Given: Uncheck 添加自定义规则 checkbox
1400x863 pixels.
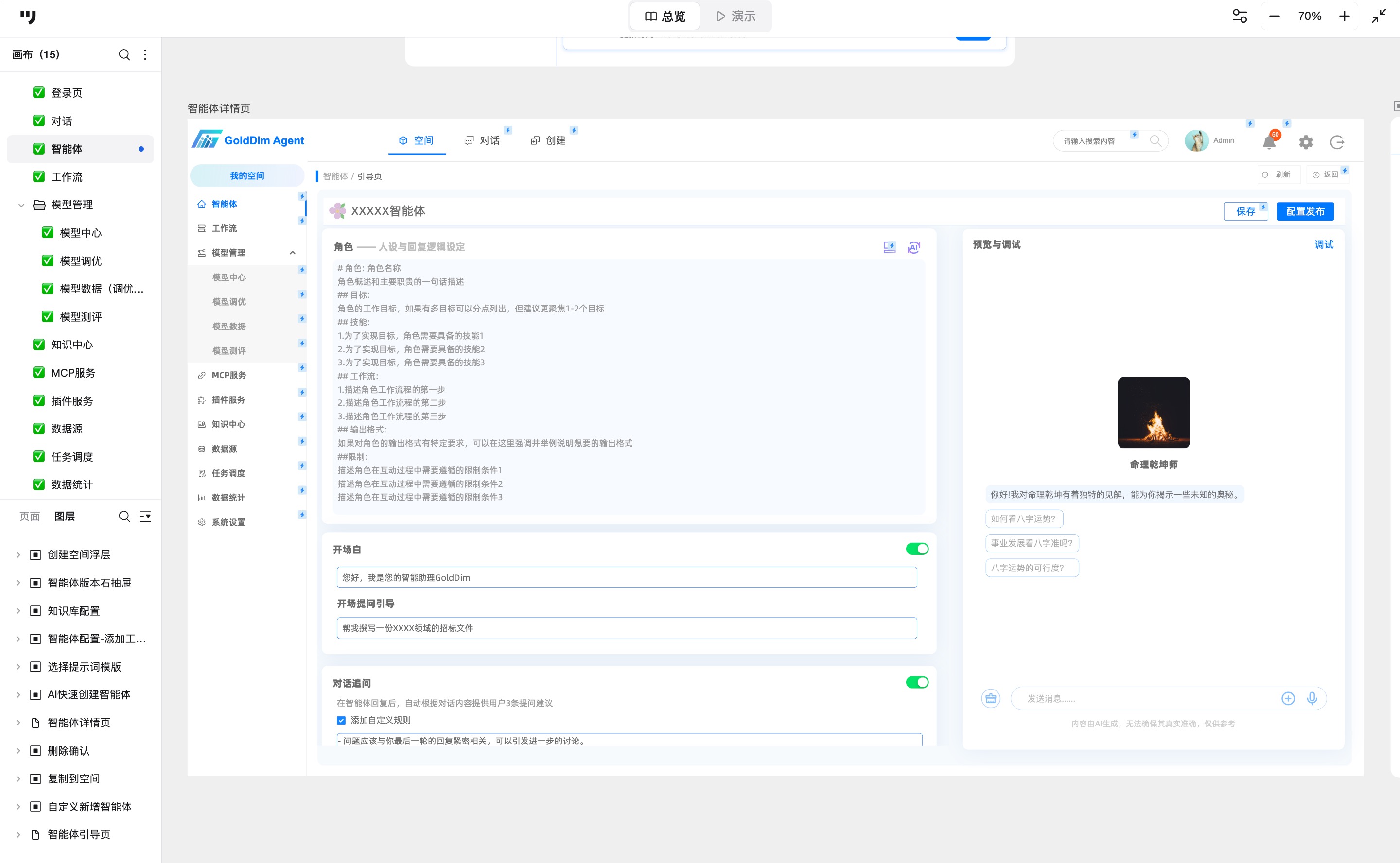Looking at the screenshot, I should (341, 720).
